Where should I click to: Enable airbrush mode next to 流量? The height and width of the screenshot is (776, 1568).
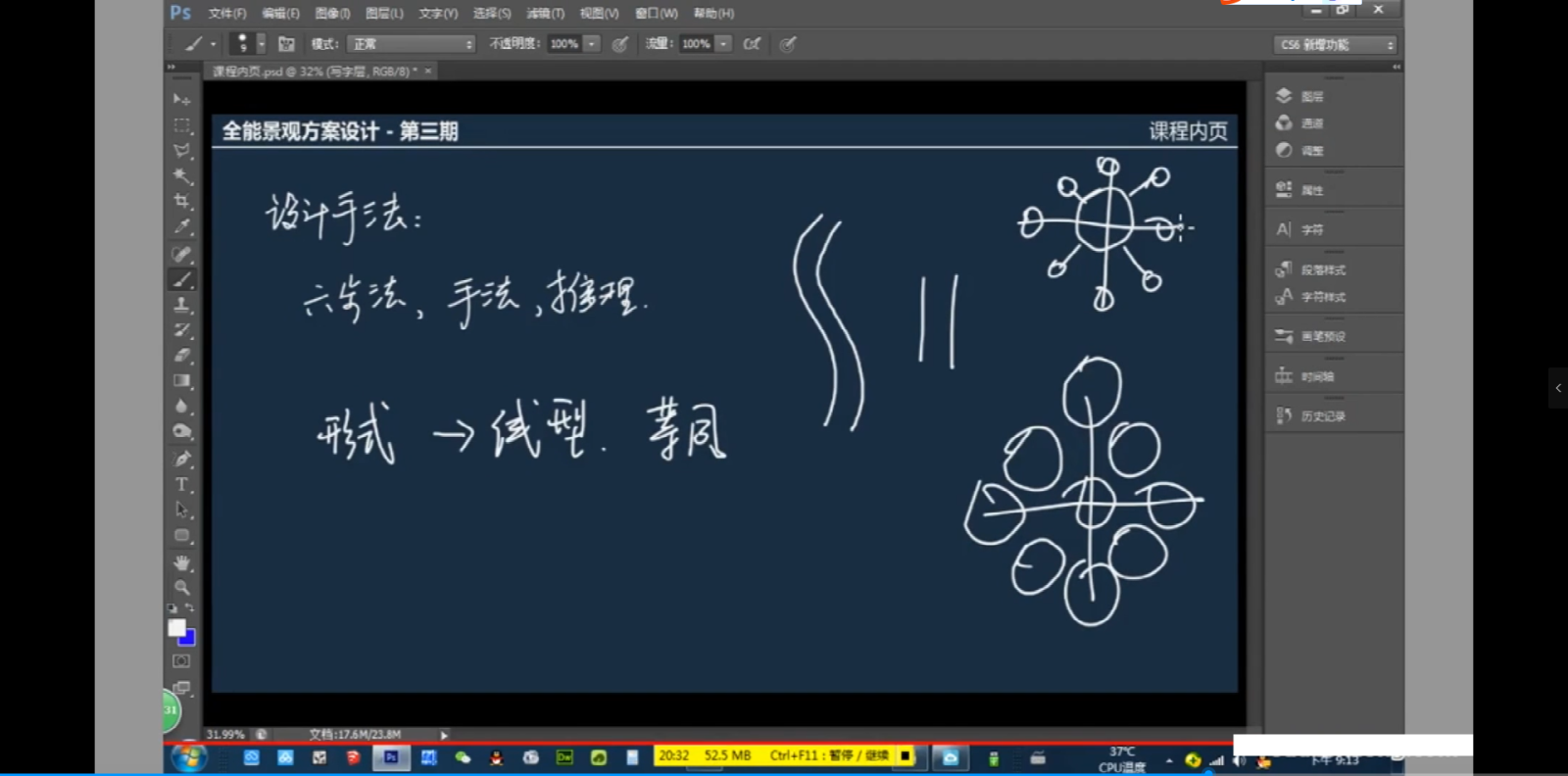[752, 44]
